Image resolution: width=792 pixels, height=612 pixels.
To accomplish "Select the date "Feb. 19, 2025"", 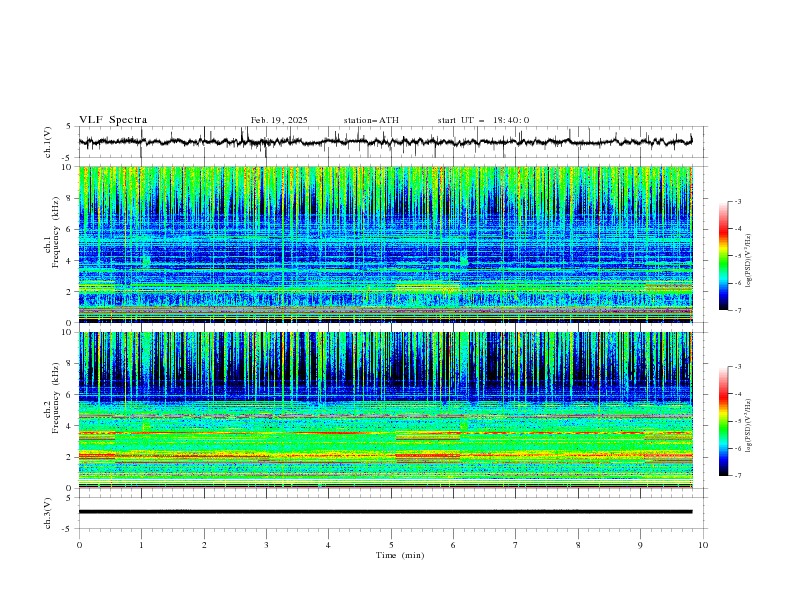I will click(279, 120).
